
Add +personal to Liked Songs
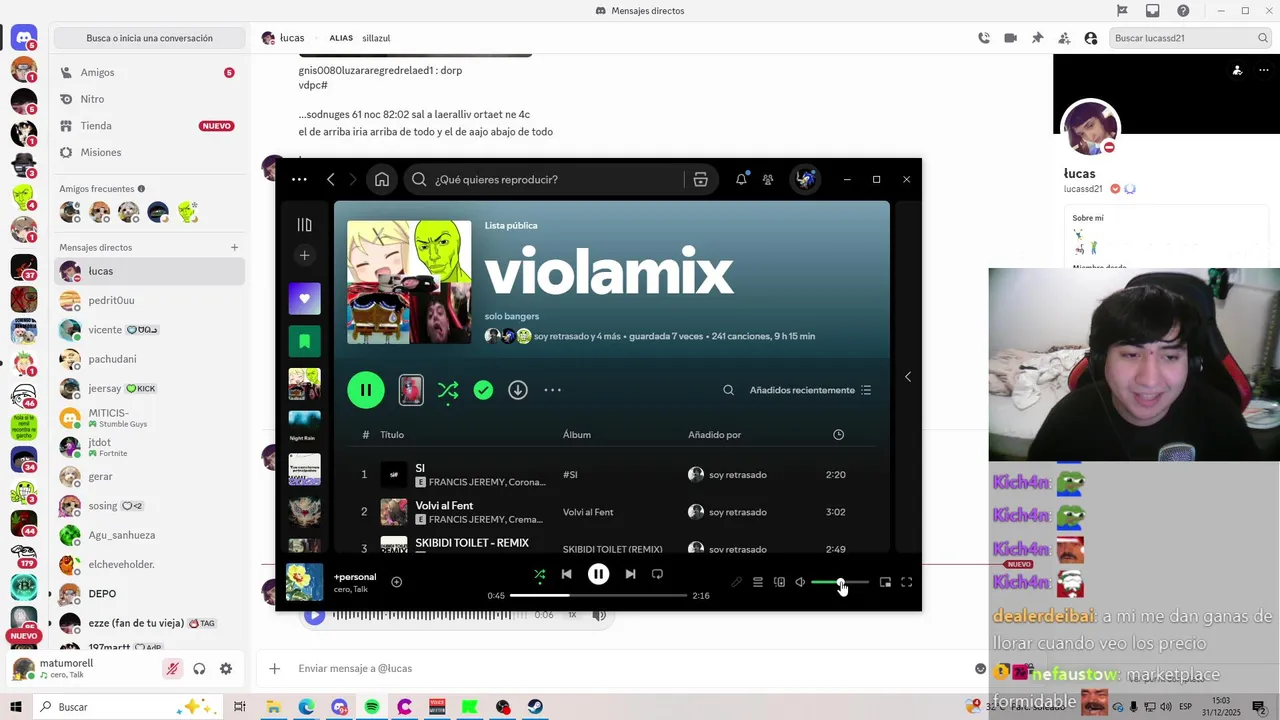point(397,582)
